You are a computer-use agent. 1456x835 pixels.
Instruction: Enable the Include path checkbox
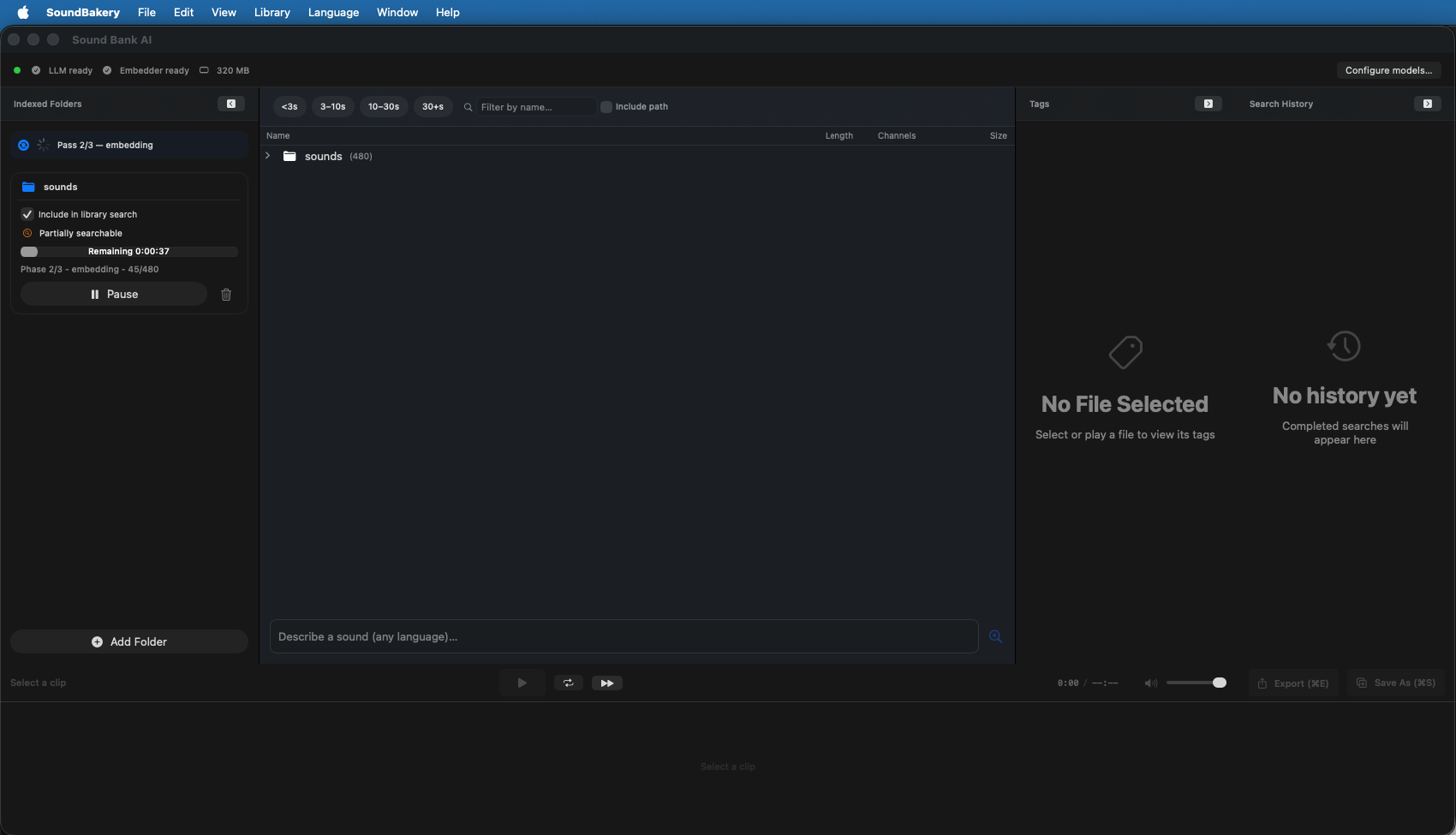click(x=606, y=107)
